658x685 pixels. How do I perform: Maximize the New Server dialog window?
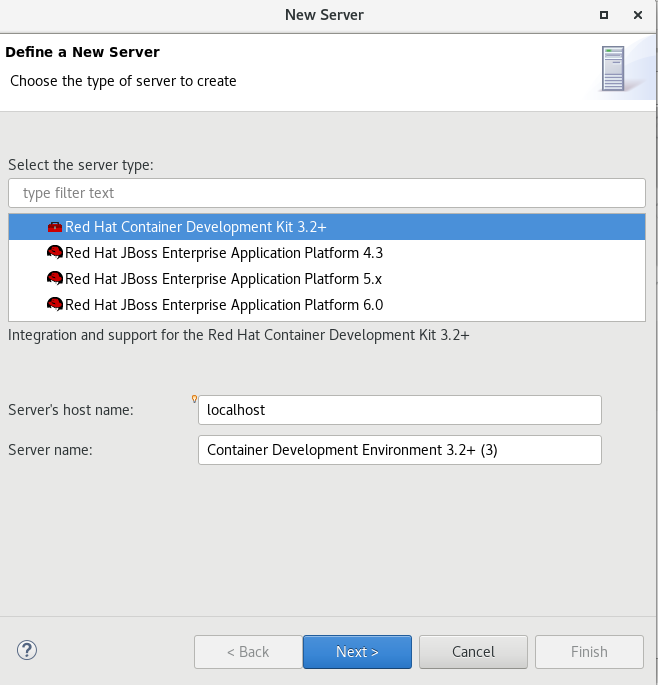pyautogui.click(x=604, y=15)
